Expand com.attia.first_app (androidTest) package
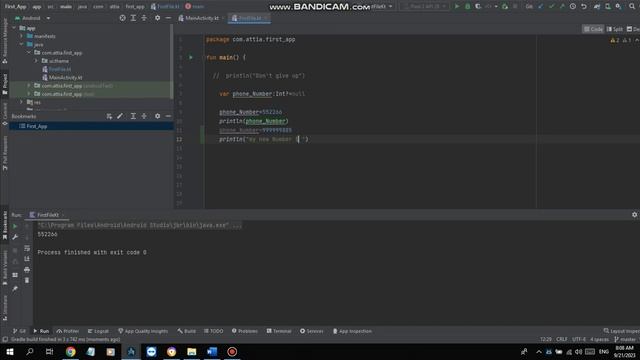Screen dimensions: 640x360 click(29, 86)
